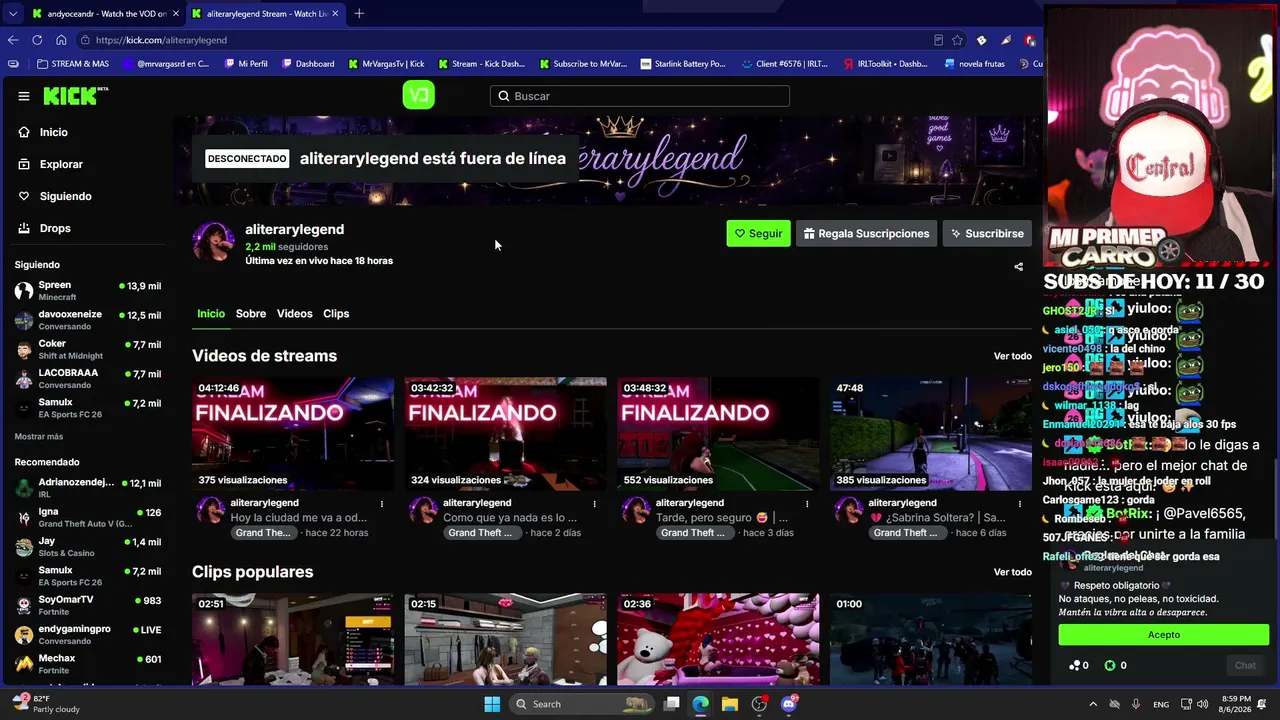Play the 01:00 popular clip
The height and width of the screenshot is (720, 1280).
[x=930, y=640]
